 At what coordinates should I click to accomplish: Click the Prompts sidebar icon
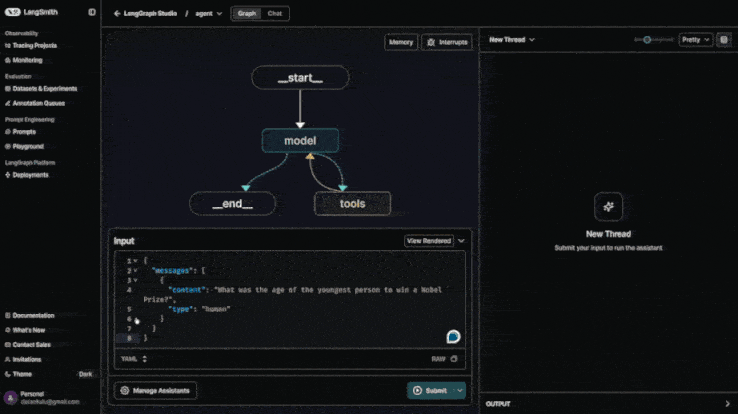tap(8, 132)
